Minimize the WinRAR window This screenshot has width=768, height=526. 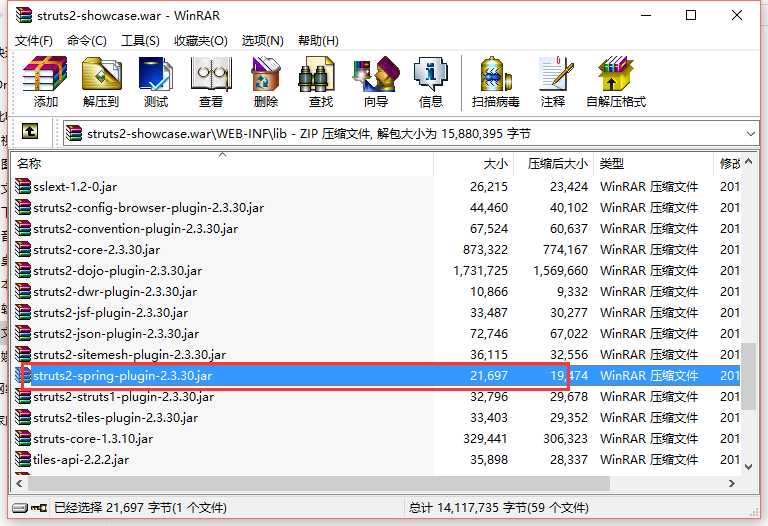pos(646,15)
